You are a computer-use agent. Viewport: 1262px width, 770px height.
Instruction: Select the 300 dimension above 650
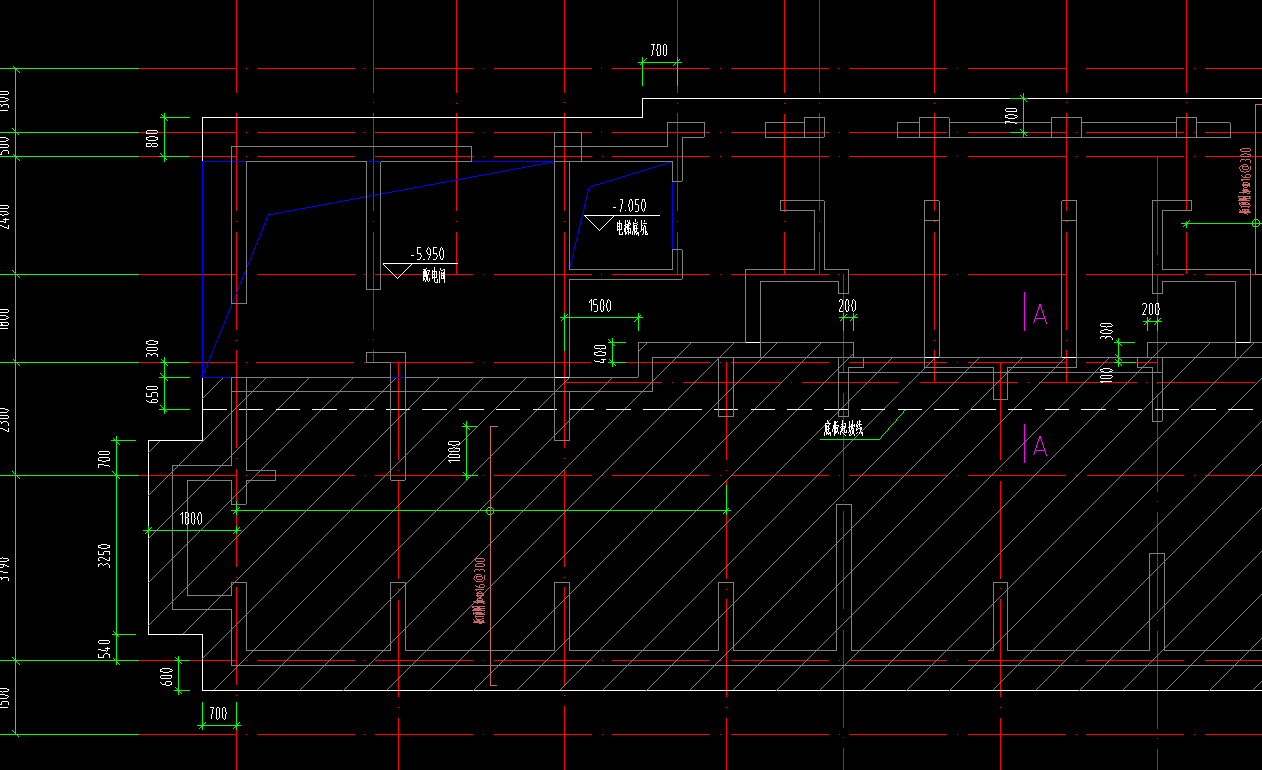(153, 348)
